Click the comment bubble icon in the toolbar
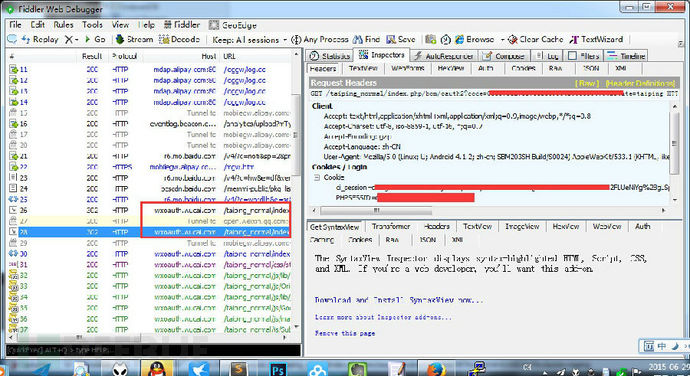The image size is (690, 376). 12,39
